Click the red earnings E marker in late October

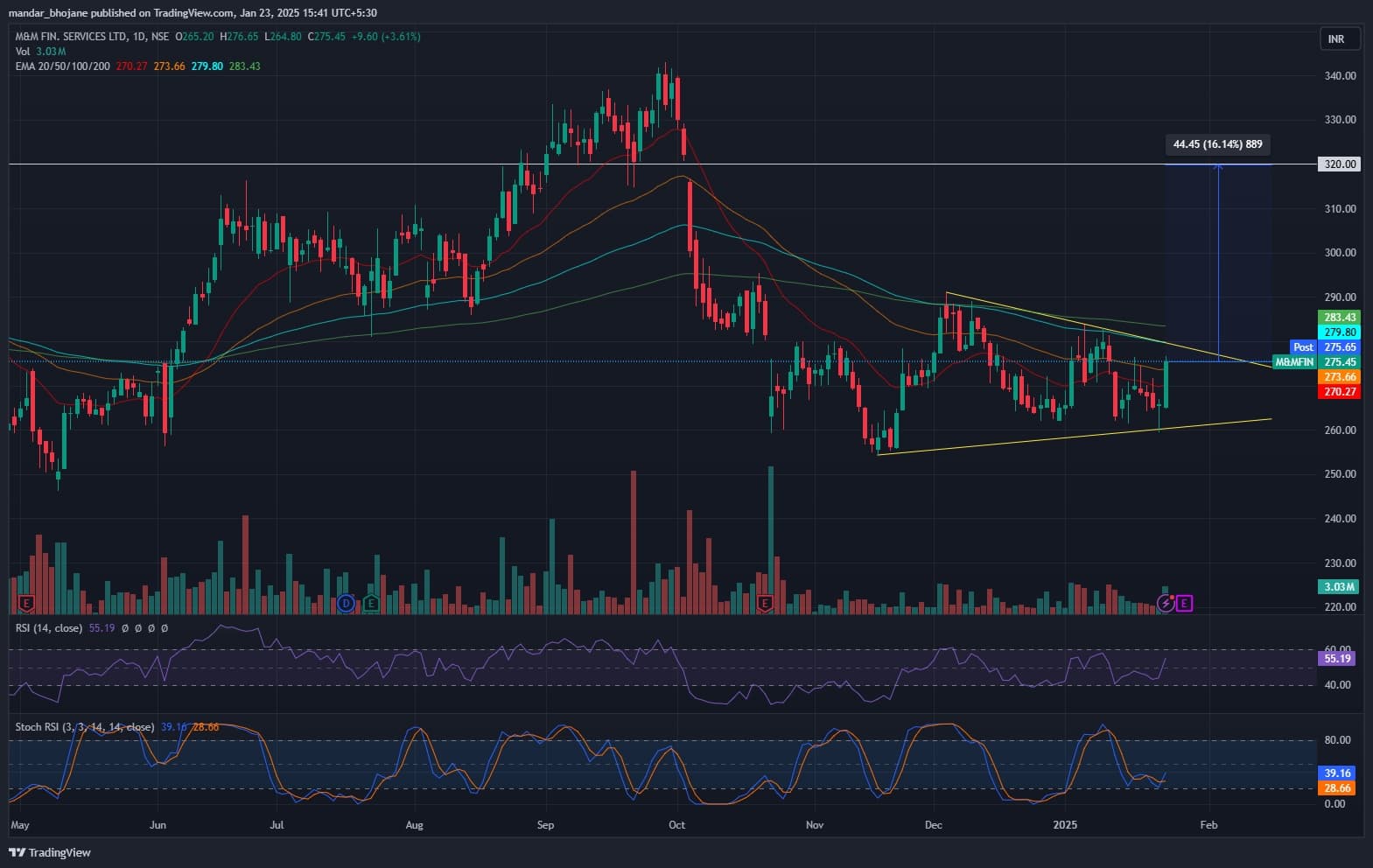[x=766, y=604]
